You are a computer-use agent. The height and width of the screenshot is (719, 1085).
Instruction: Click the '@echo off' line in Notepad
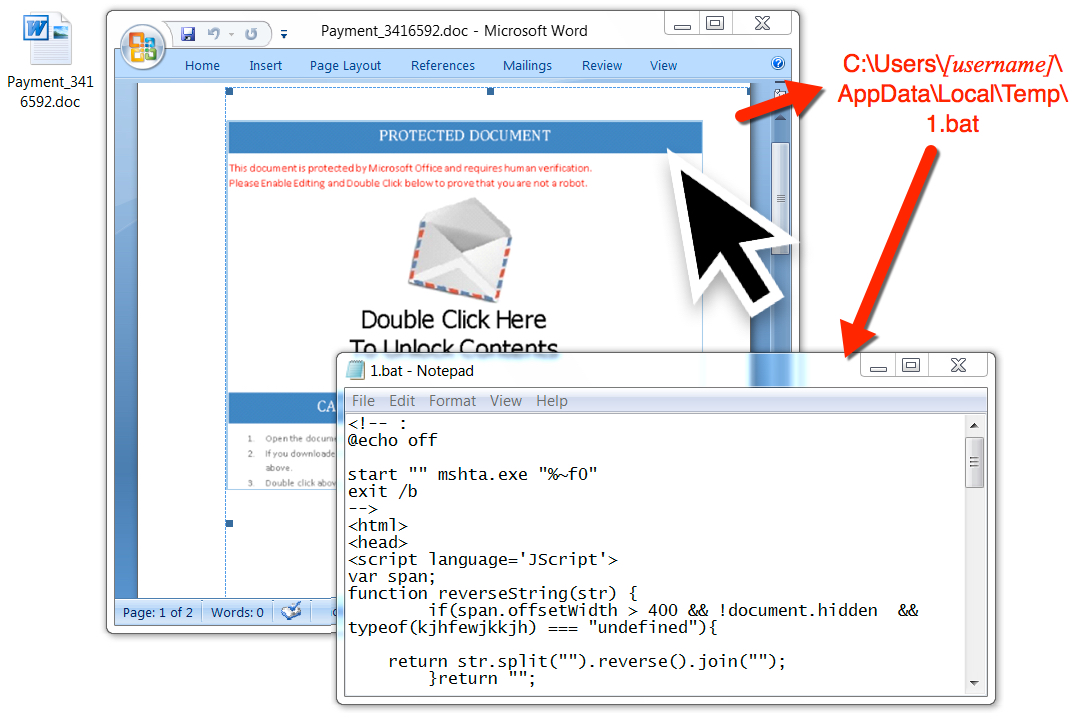(392, 441)
